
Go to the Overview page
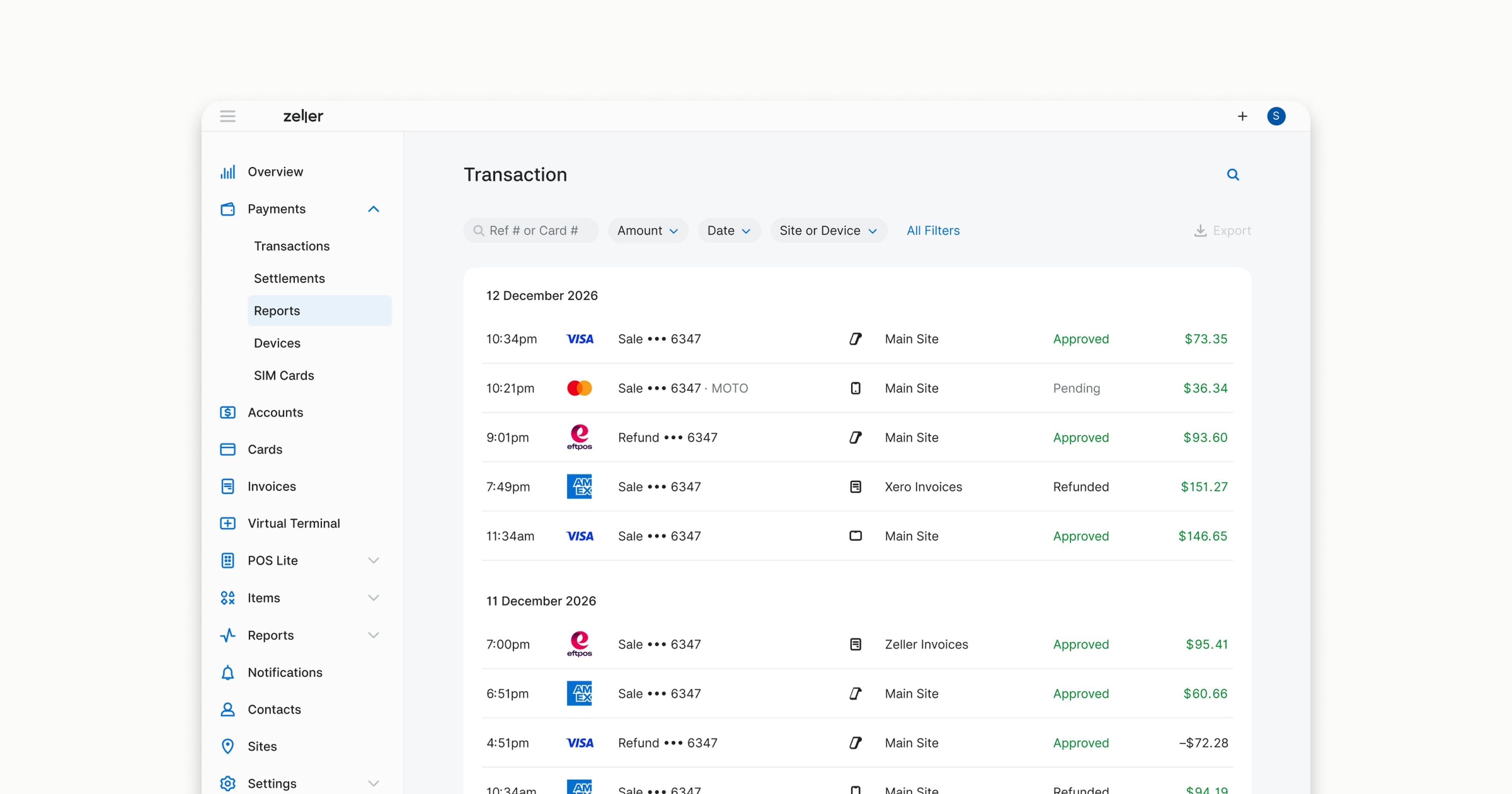coord(275,172)
